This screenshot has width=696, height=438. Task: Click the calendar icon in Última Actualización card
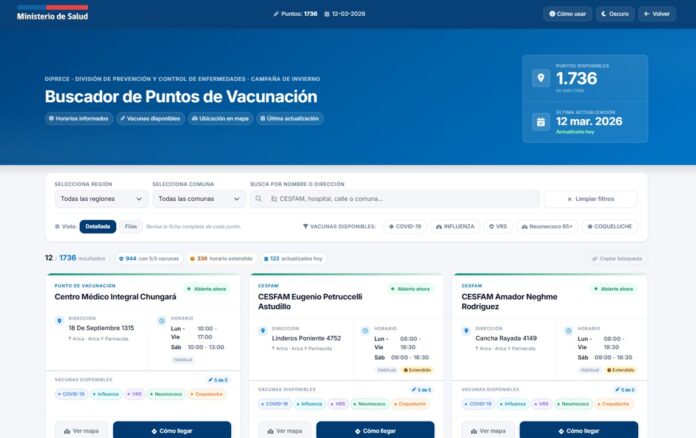[x=541, y=122]
